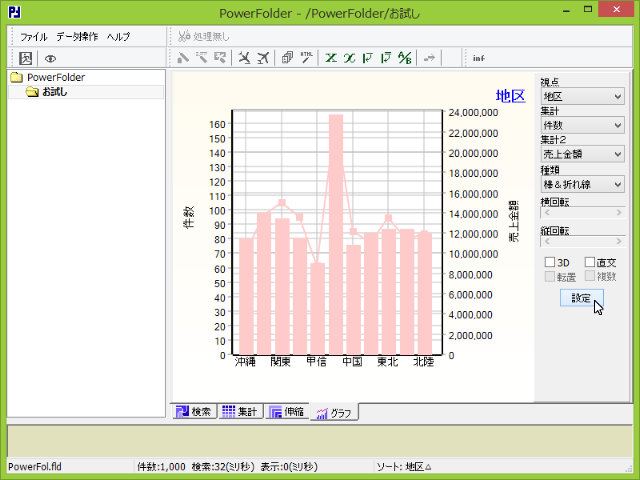Viewport: 640px width, 480px height.
Task: Click the first green return-arrow icon
Action: click(368, 58)
